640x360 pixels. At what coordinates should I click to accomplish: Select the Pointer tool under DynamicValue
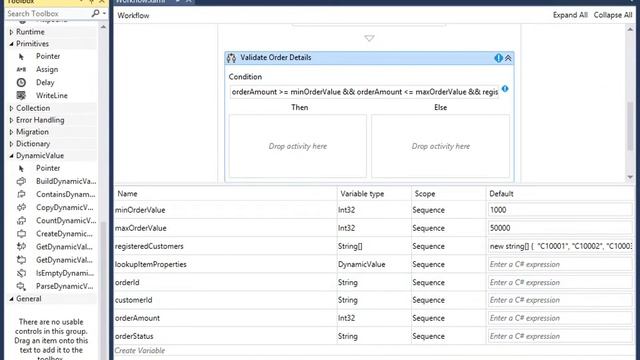click(x=21, y=169)
